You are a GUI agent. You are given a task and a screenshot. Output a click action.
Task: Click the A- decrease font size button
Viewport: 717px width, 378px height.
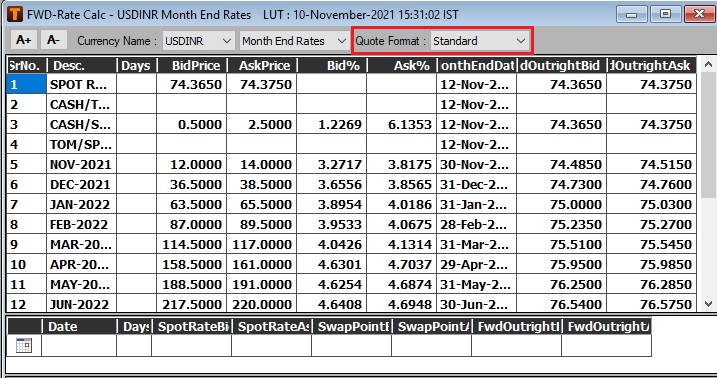[54, 40]
